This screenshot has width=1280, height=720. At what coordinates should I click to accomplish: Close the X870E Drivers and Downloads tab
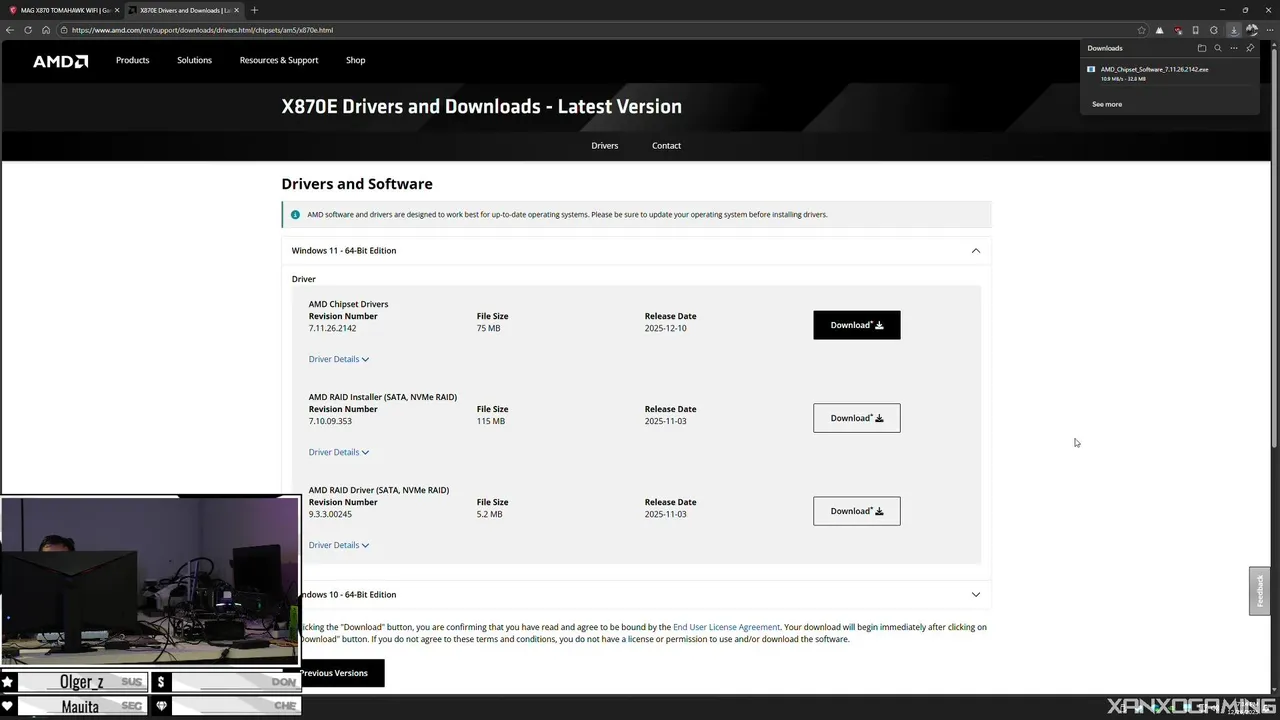[237, 10]
